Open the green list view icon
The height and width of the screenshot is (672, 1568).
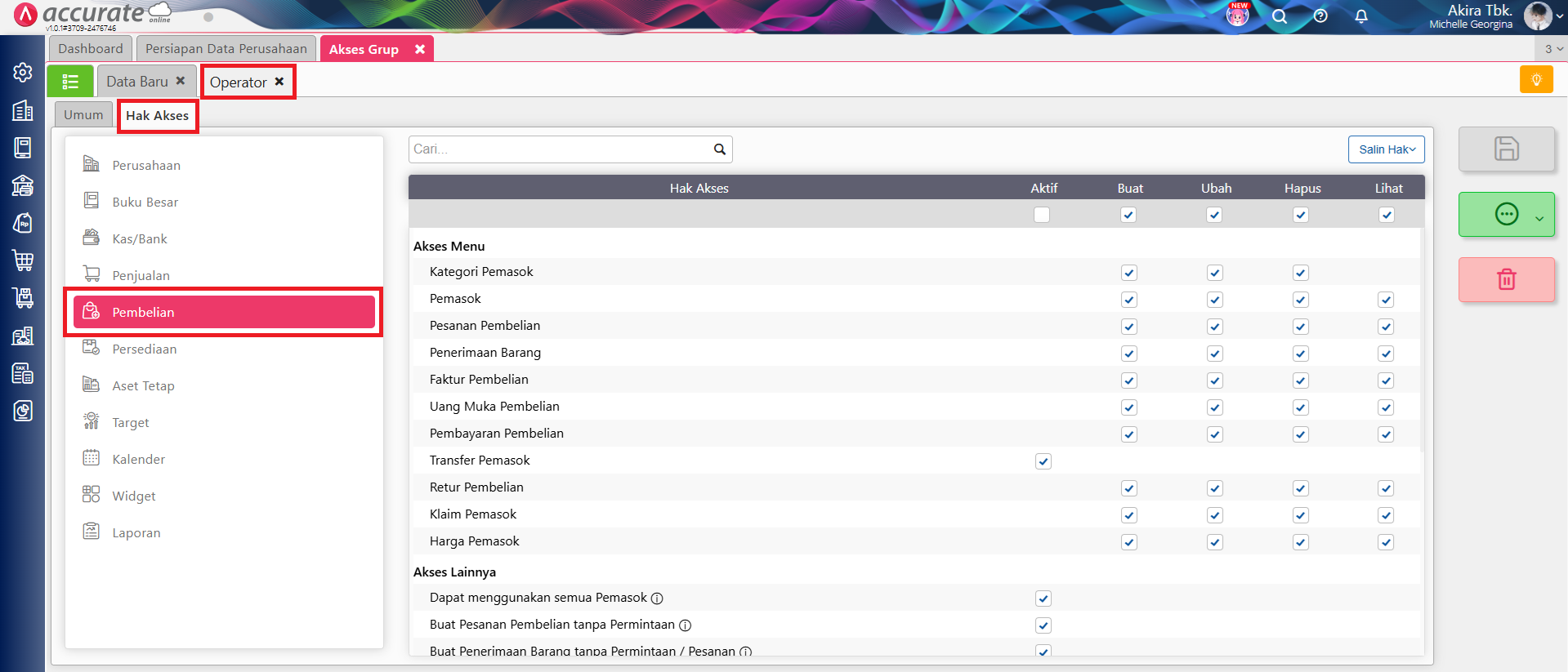click(70, 82)
